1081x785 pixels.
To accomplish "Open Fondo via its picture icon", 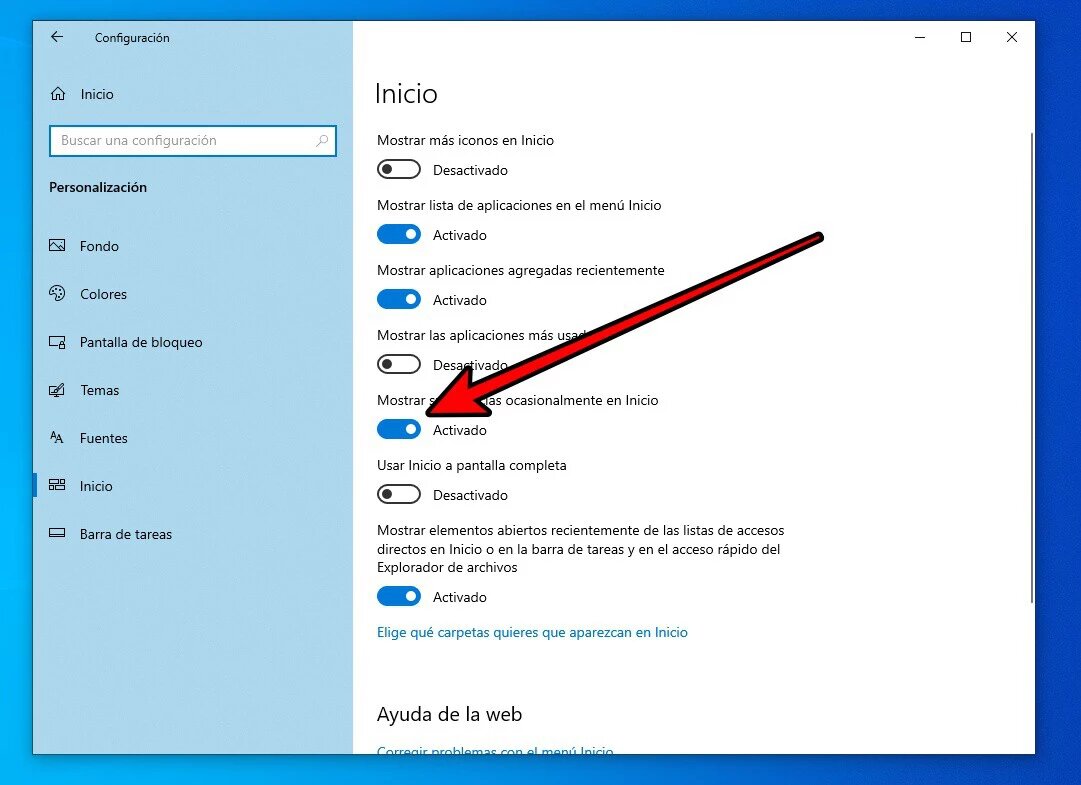I will pyautogui.click(x=58, y=246).
